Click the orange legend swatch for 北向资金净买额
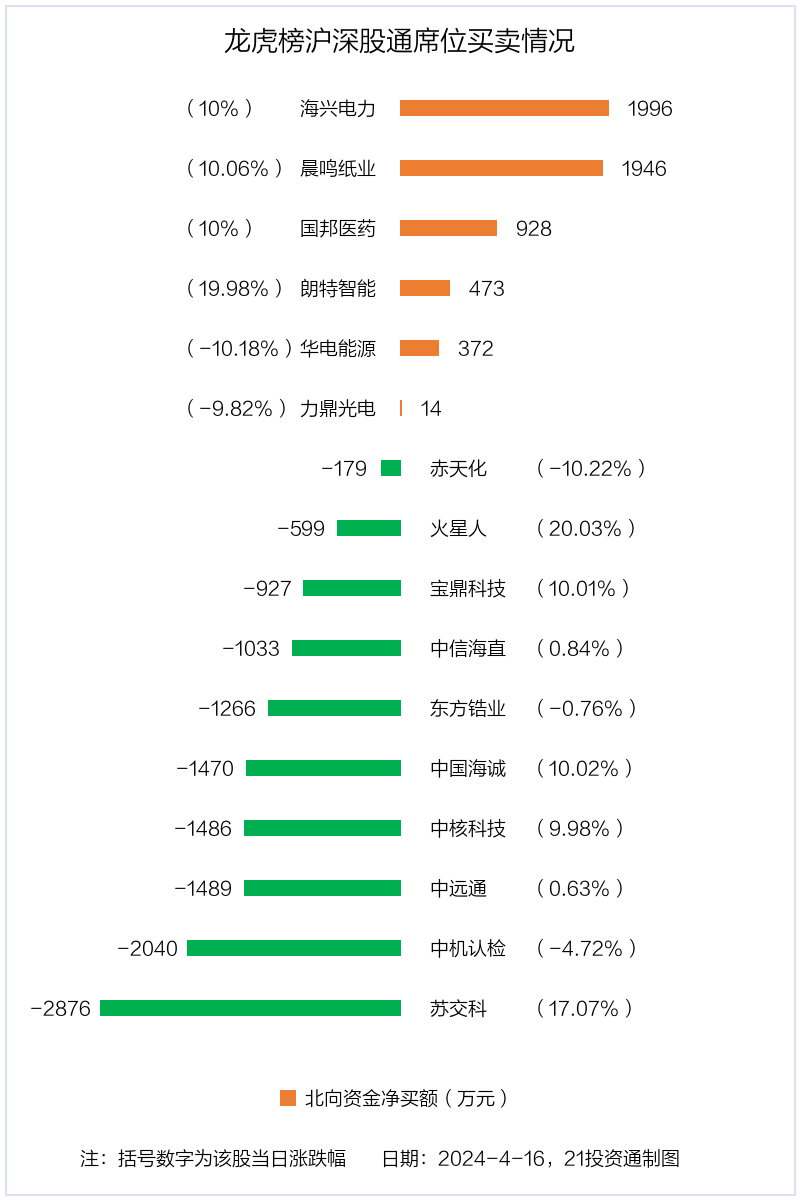800x1200 pixels. tap(288, 1098)
